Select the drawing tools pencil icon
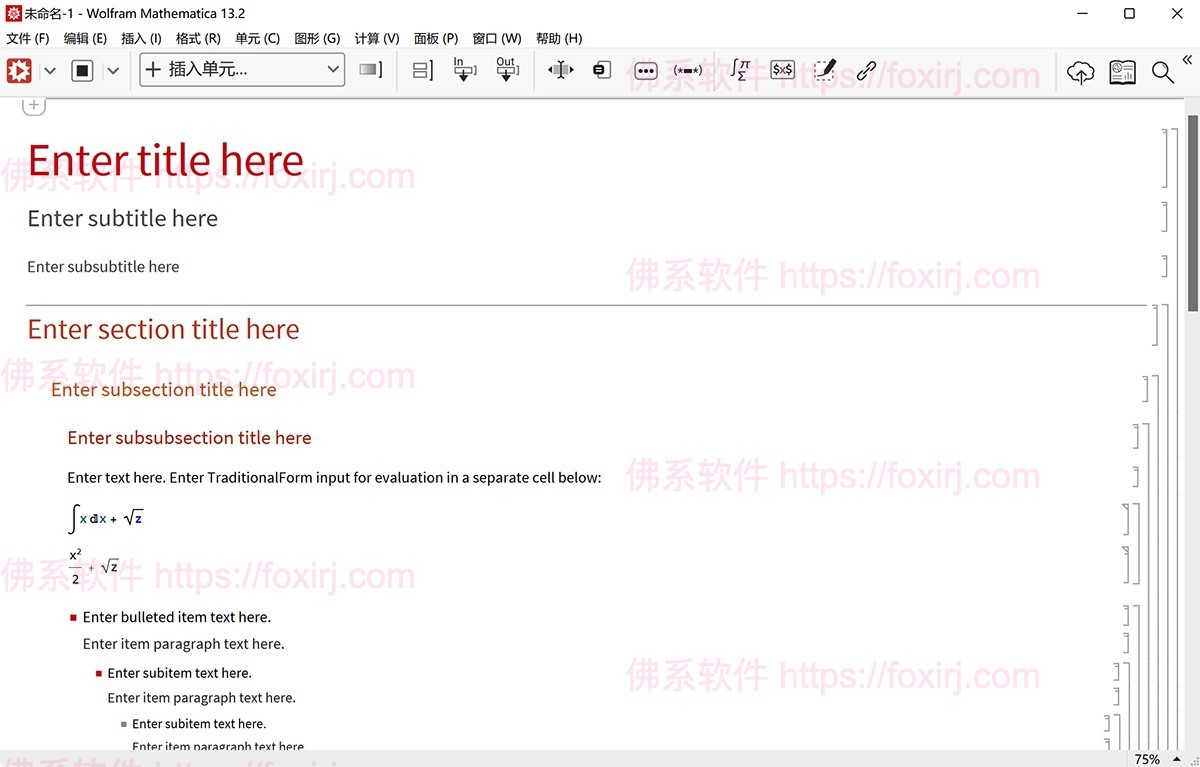 824,70
